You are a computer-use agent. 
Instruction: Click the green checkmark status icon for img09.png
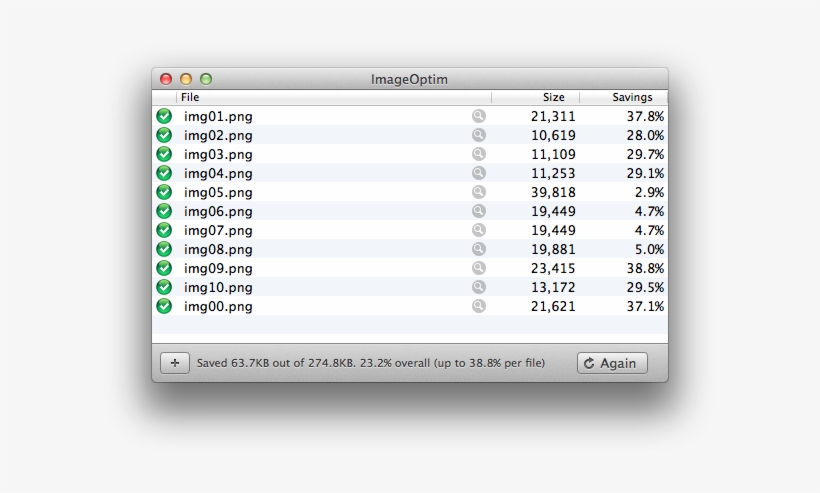pyautogui.click(x=164, y=268)
